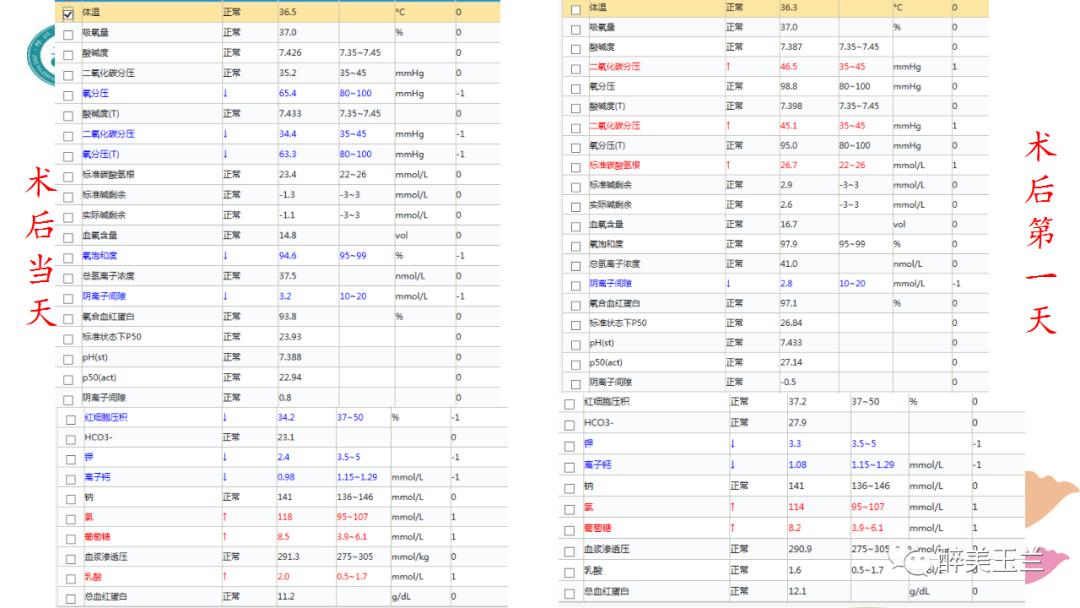Image resolution: width=1080 pixels, height=608 pixels.
Task: Check 钠 141 row box in 术后第一天 table
Action: 569,488
